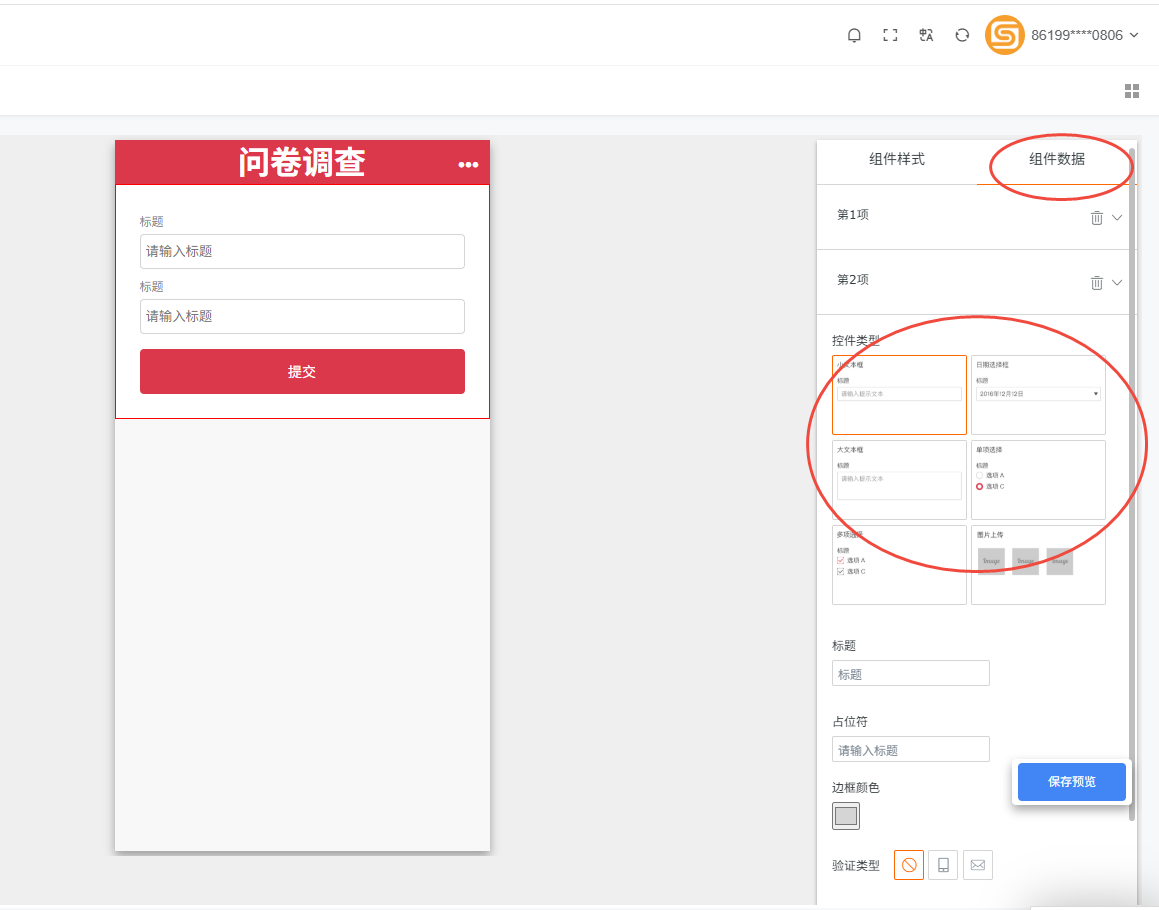Delete 第2项 with trash icon

coord(1097,283)
